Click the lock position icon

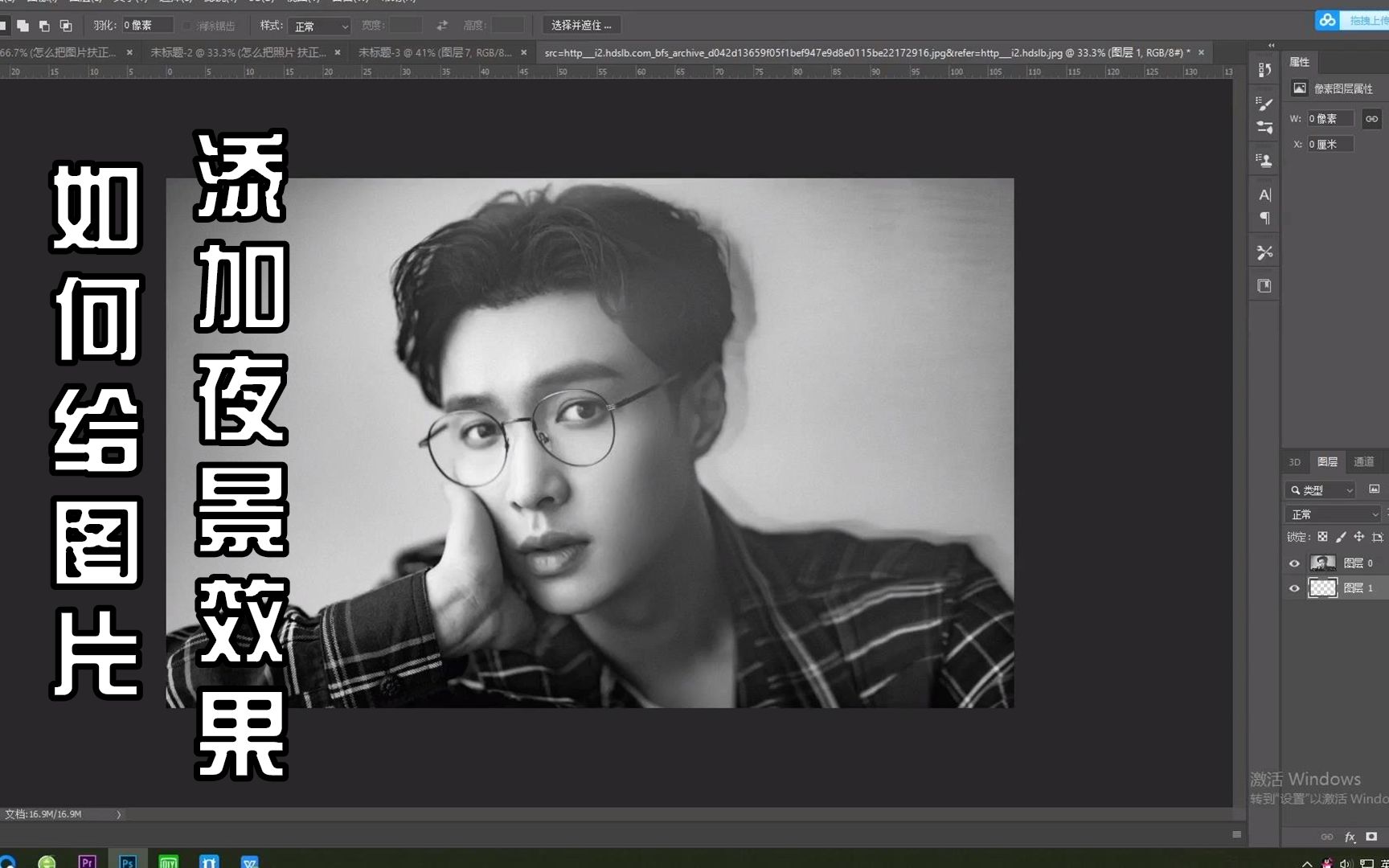(x=1359, y=537)
